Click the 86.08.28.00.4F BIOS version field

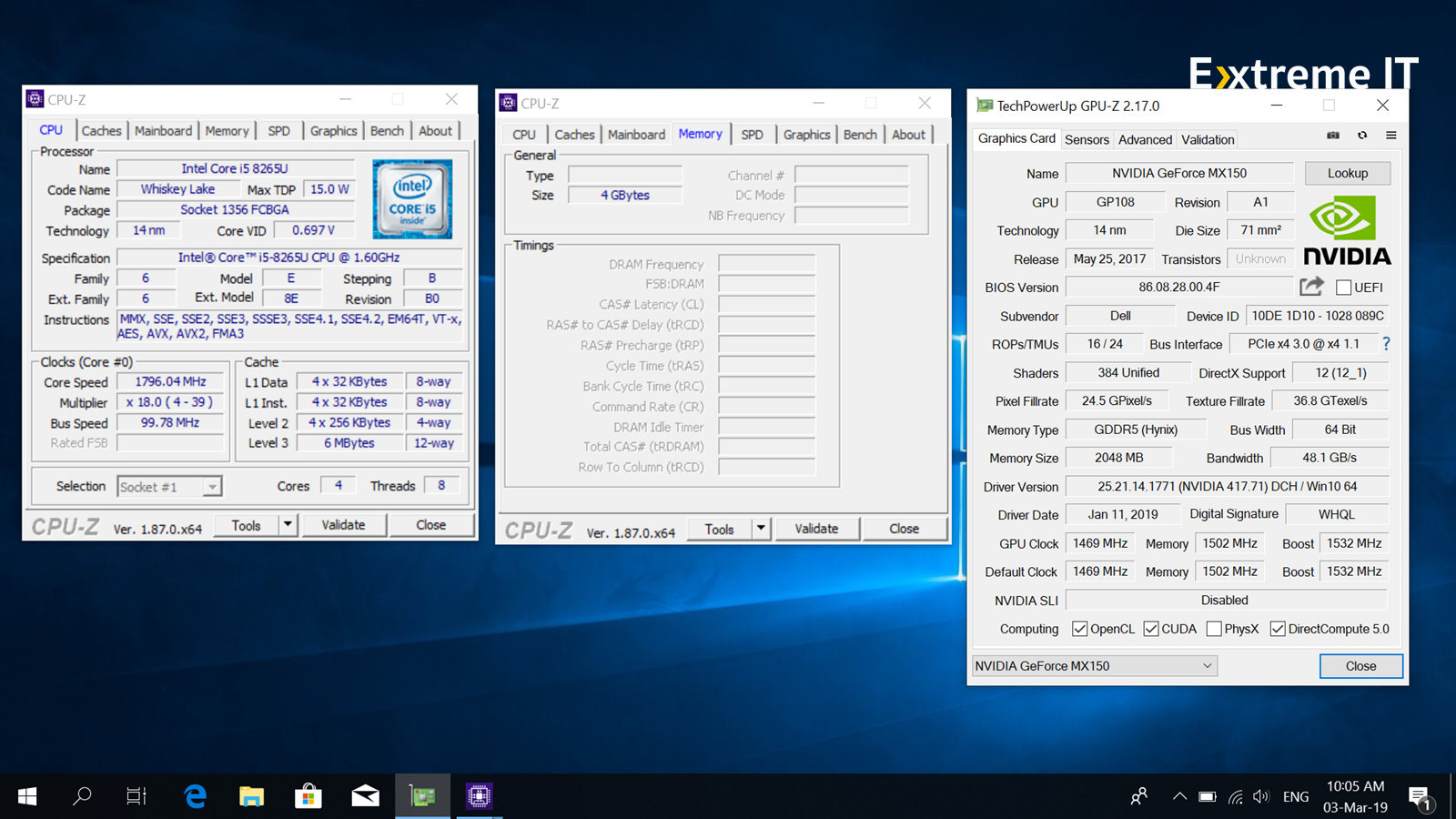tap(1179, 287)
